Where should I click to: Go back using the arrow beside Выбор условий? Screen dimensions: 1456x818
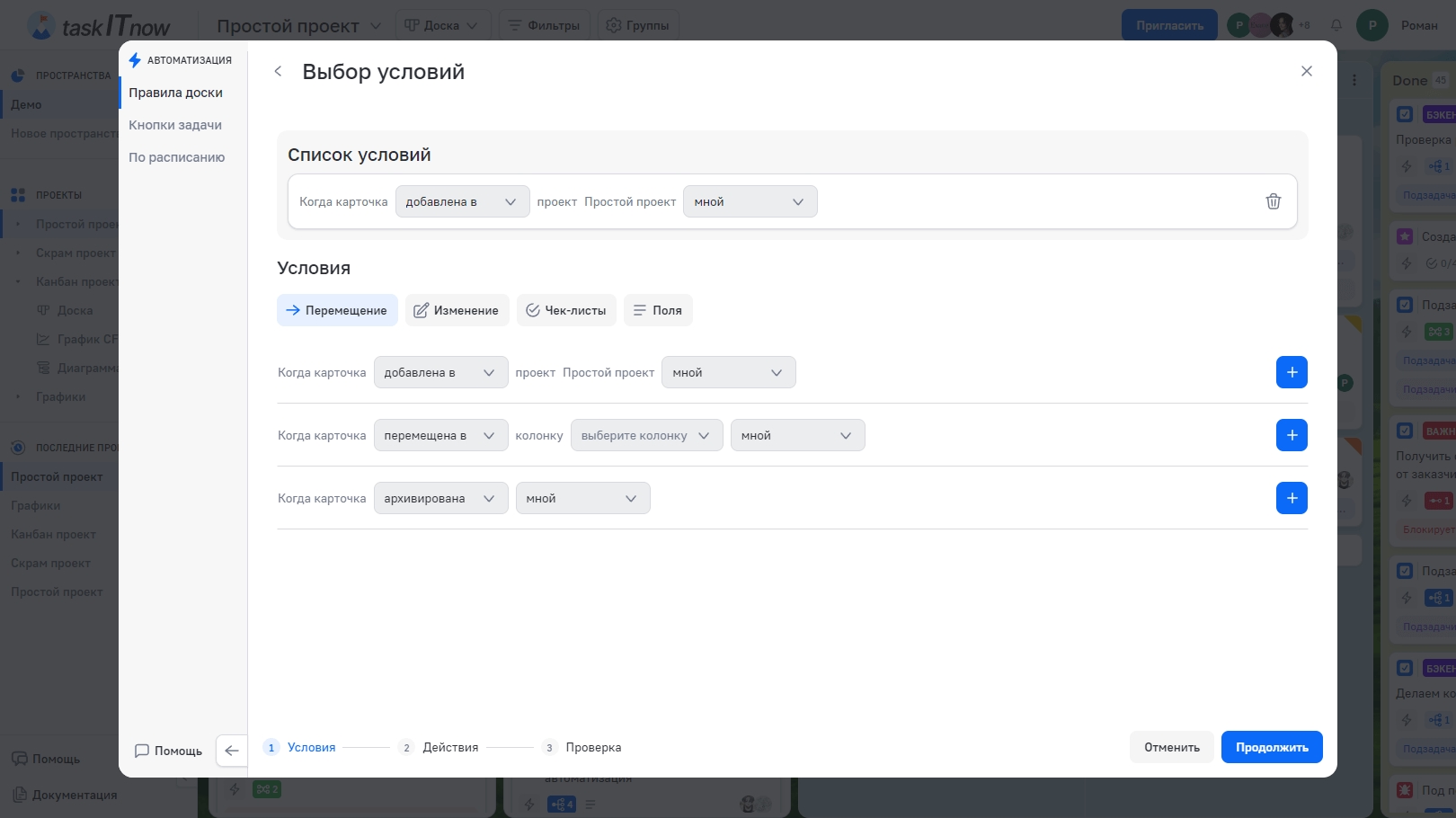click(278, 72)
